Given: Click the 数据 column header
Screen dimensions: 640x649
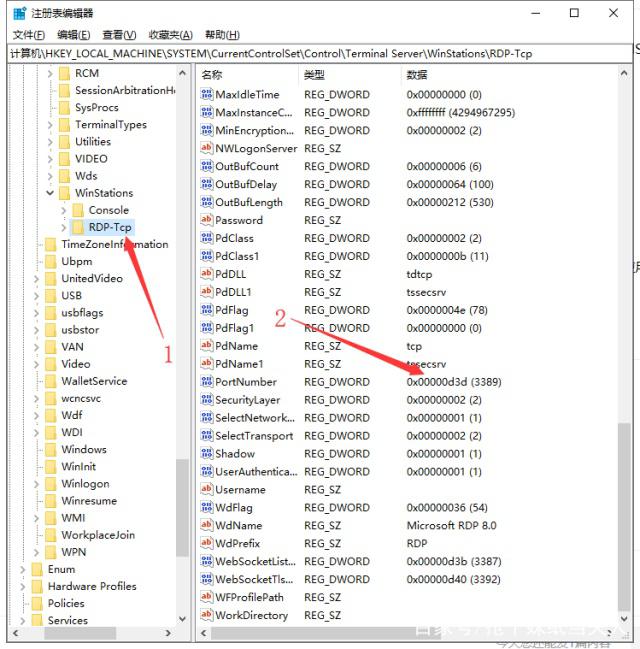Looking at the screenshot, I should click(417, 75).
